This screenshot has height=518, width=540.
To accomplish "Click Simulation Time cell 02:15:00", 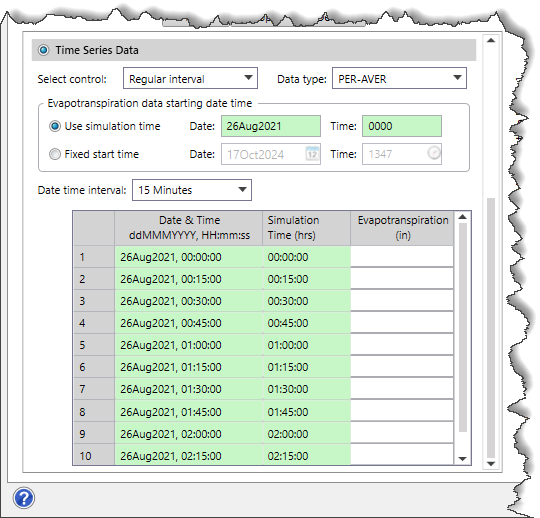I will pos(307,455).
